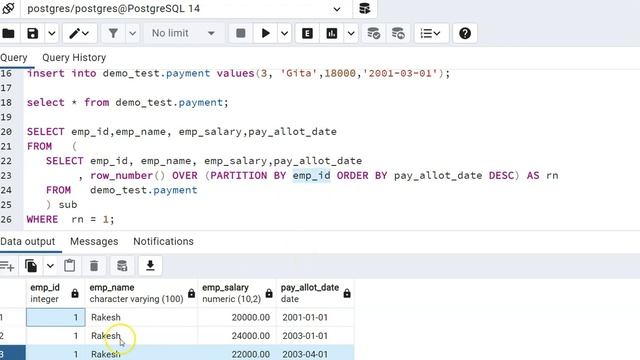
Task: Click the row 2 header in results
Action: (13, 336)
